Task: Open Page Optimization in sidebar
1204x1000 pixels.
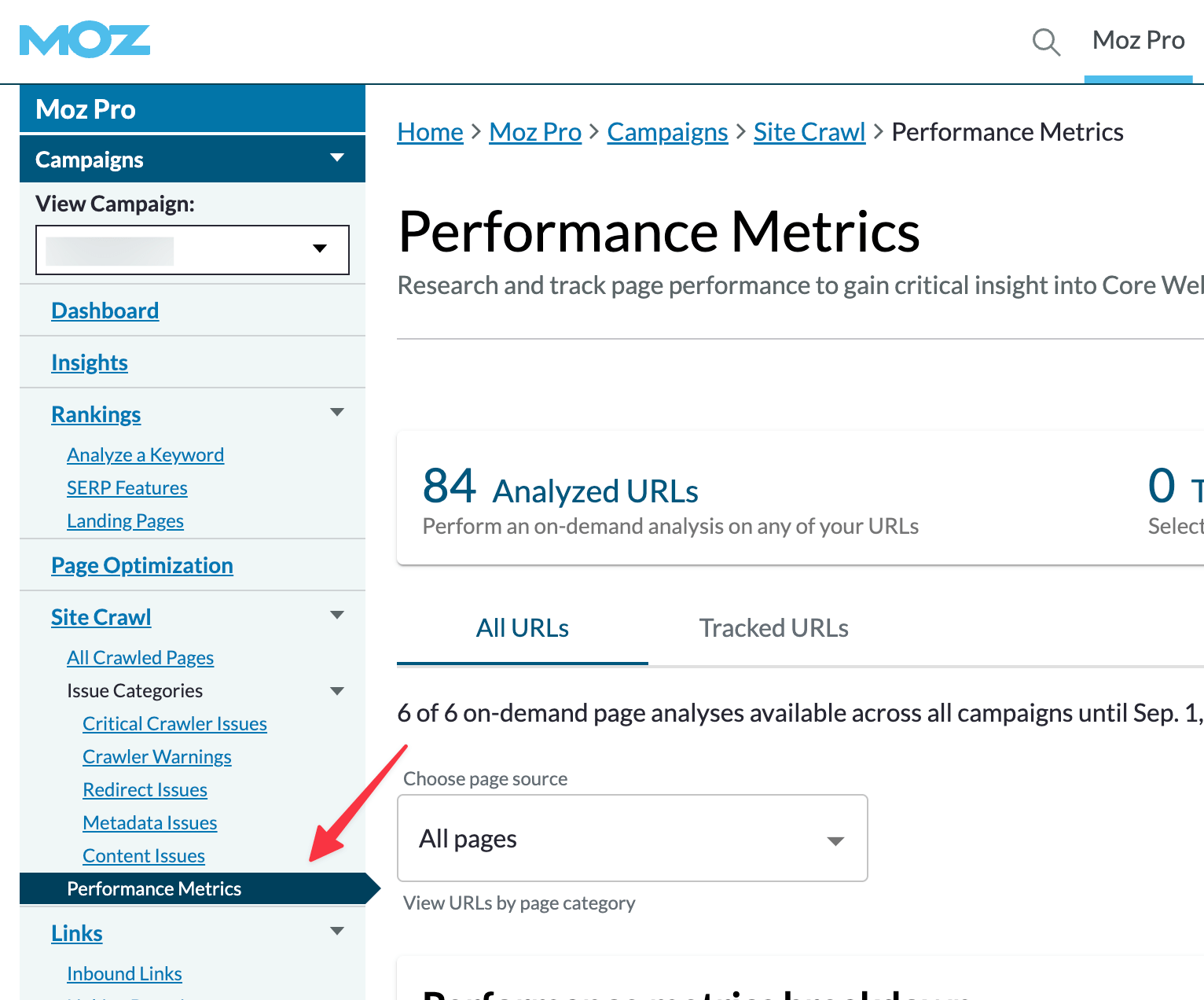Action: (142, 565)
